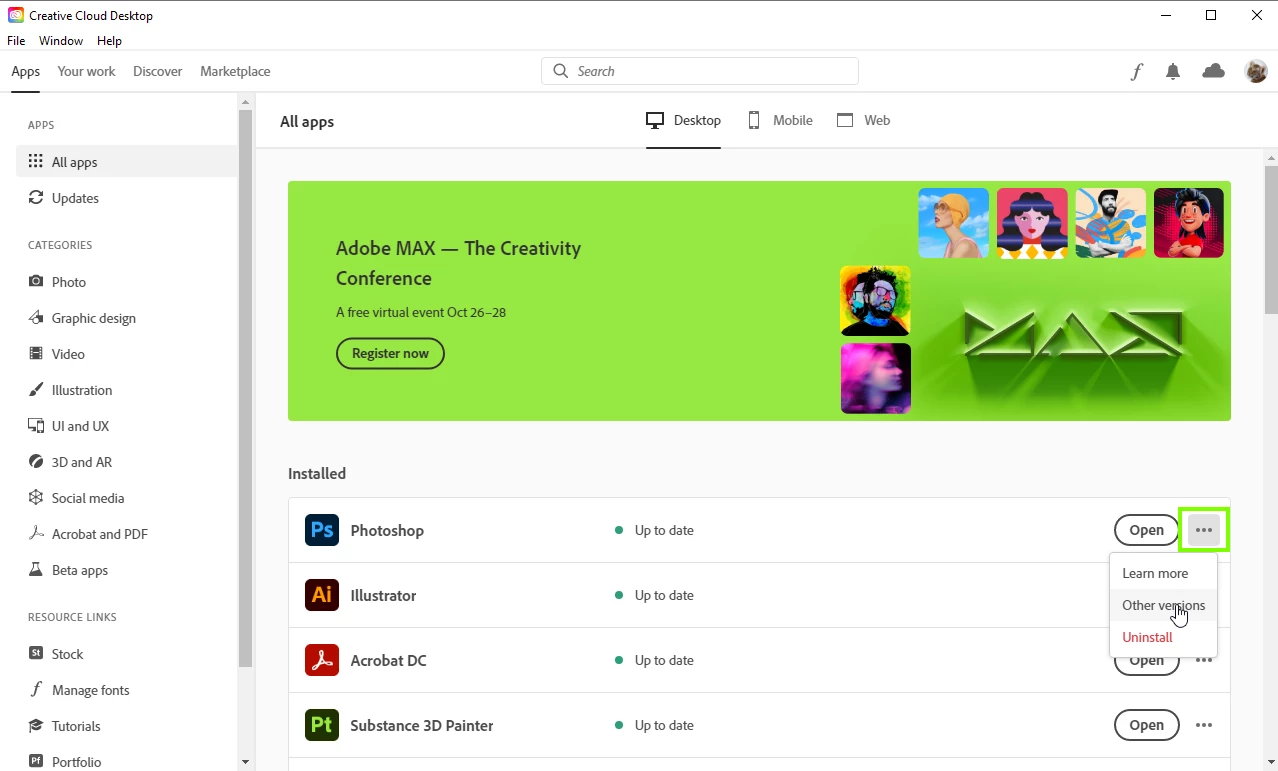
Task: Check cloud sync status icon
Action: click(x=1213, y=71)
